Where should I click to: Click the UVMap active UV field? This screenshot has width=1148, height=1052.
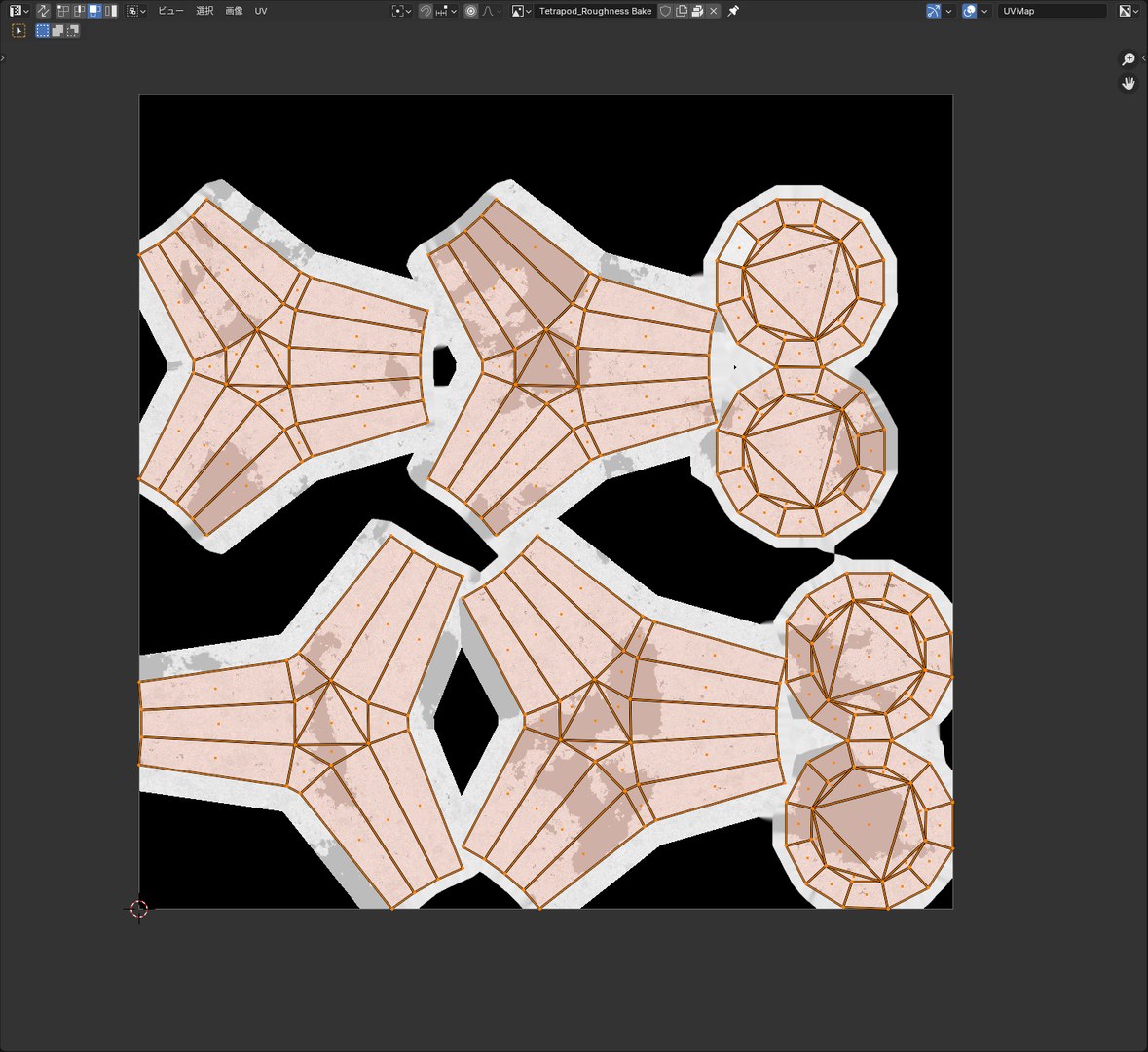click(x=1052, y=11)
